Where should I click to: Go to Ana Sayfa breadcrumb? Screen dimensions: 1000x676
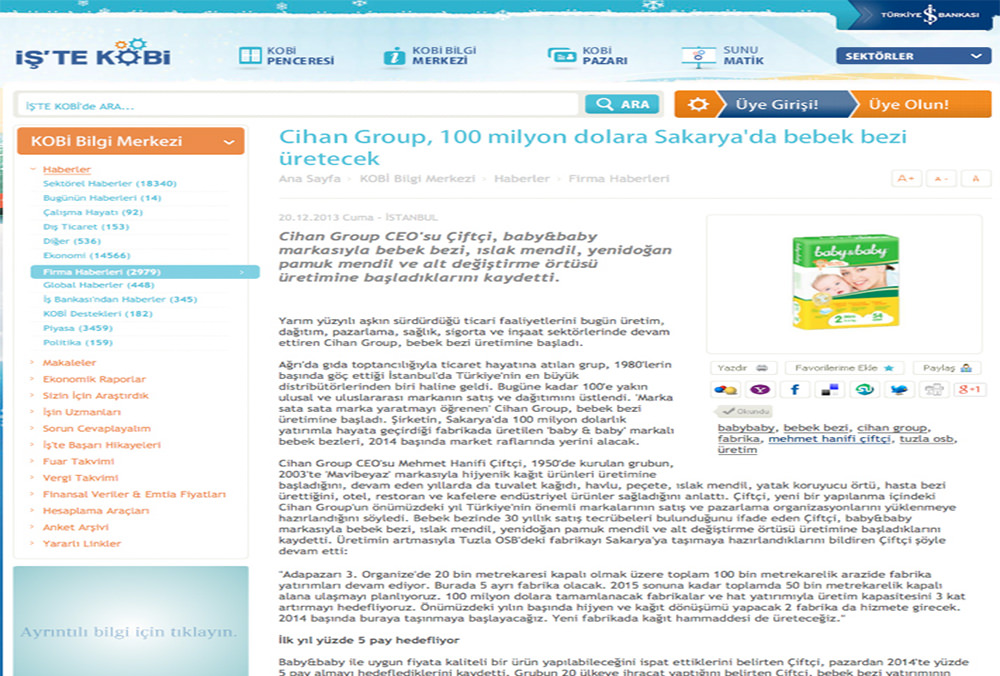pos(309,179)
